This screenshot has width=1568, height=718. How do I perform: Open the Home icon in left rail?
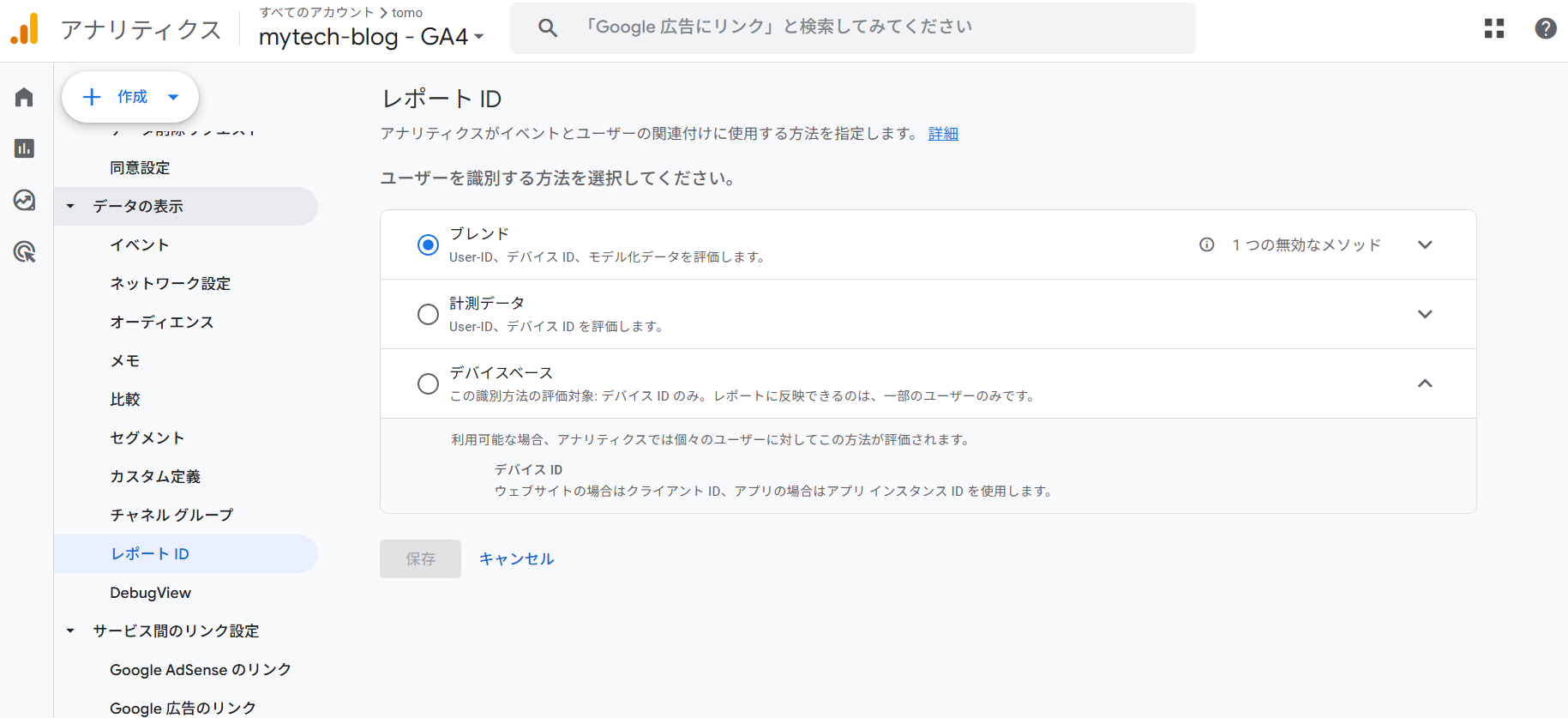tap(24, 98)
